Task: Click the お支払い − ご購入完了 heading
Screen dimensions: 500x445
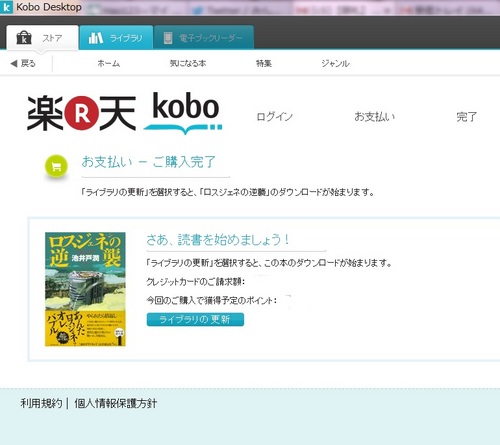Action: click(149, 162)
